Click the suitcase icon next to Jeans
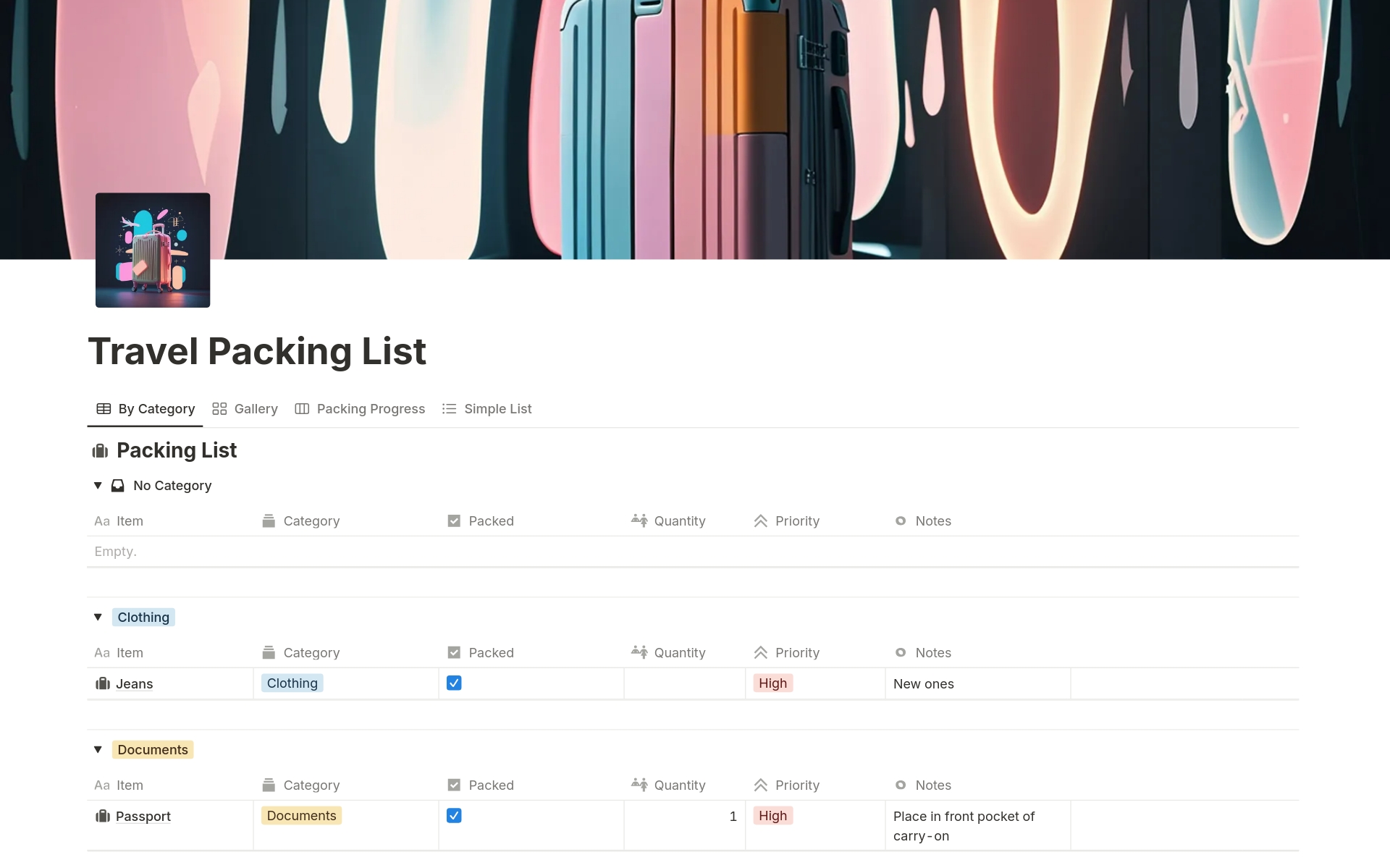This screenshot has width=1390, height=868. pyautogui.click(x=103, y=683)
